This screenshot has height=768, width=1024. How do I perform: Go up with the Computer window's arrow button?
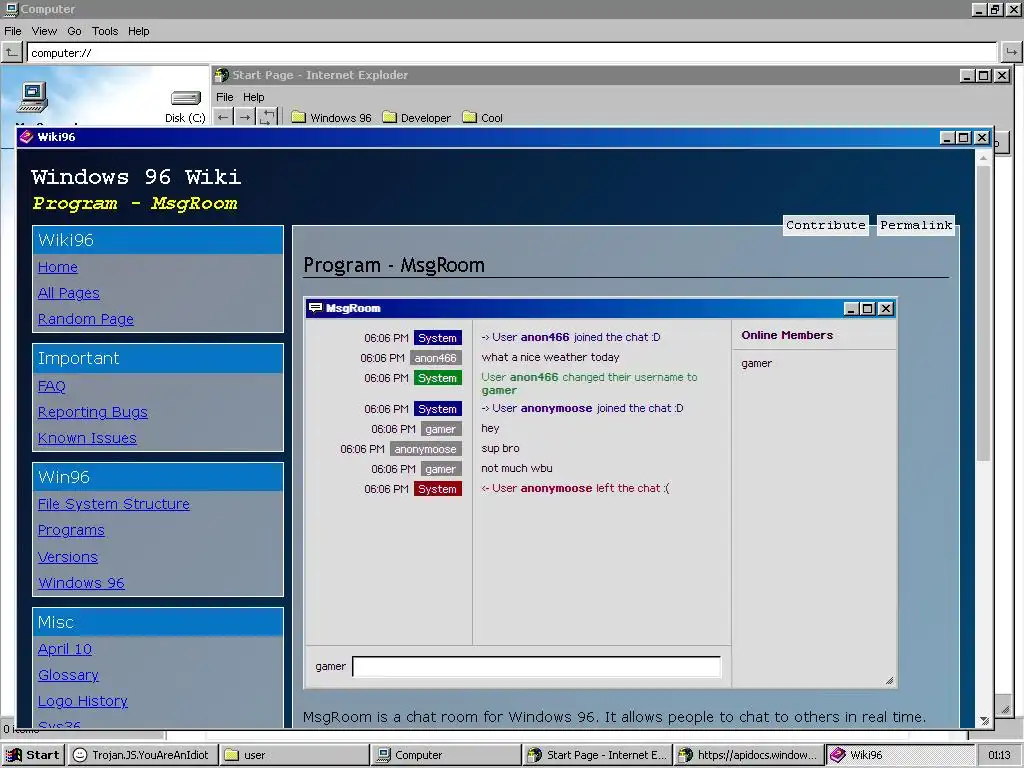(x=11, y=52)
